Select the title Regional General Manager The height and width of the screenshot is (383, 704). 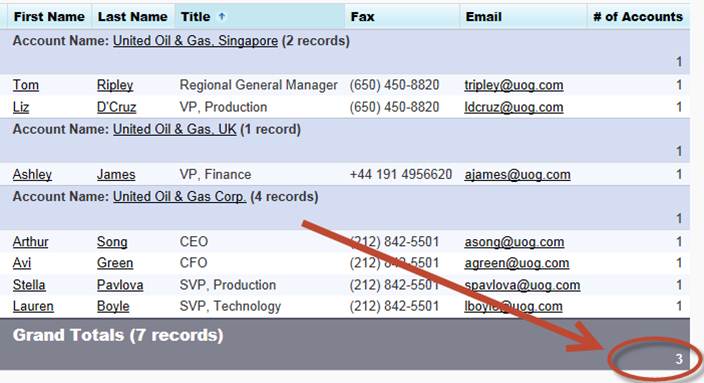pyautogui.click(x=258, y=85)
